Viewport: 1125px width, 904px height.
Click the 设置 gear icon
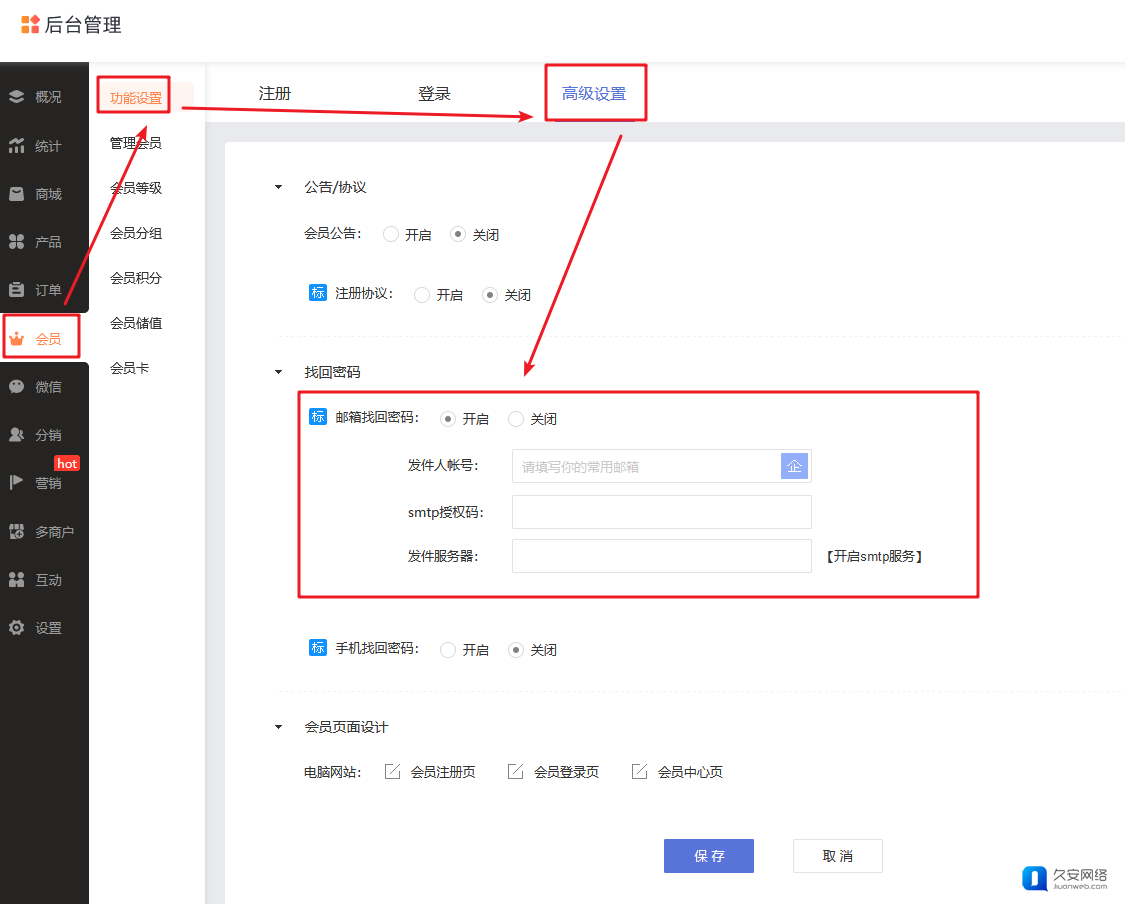point(17,628)
